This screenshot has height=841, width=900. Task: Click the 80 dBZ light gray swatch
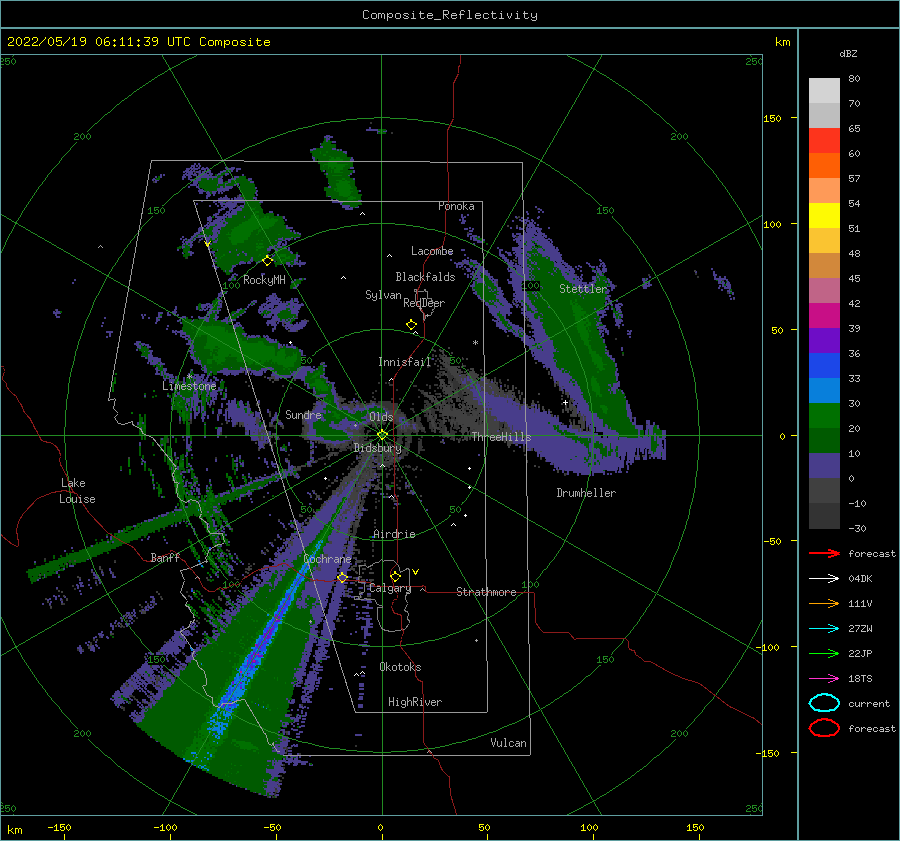click(824, 91)
